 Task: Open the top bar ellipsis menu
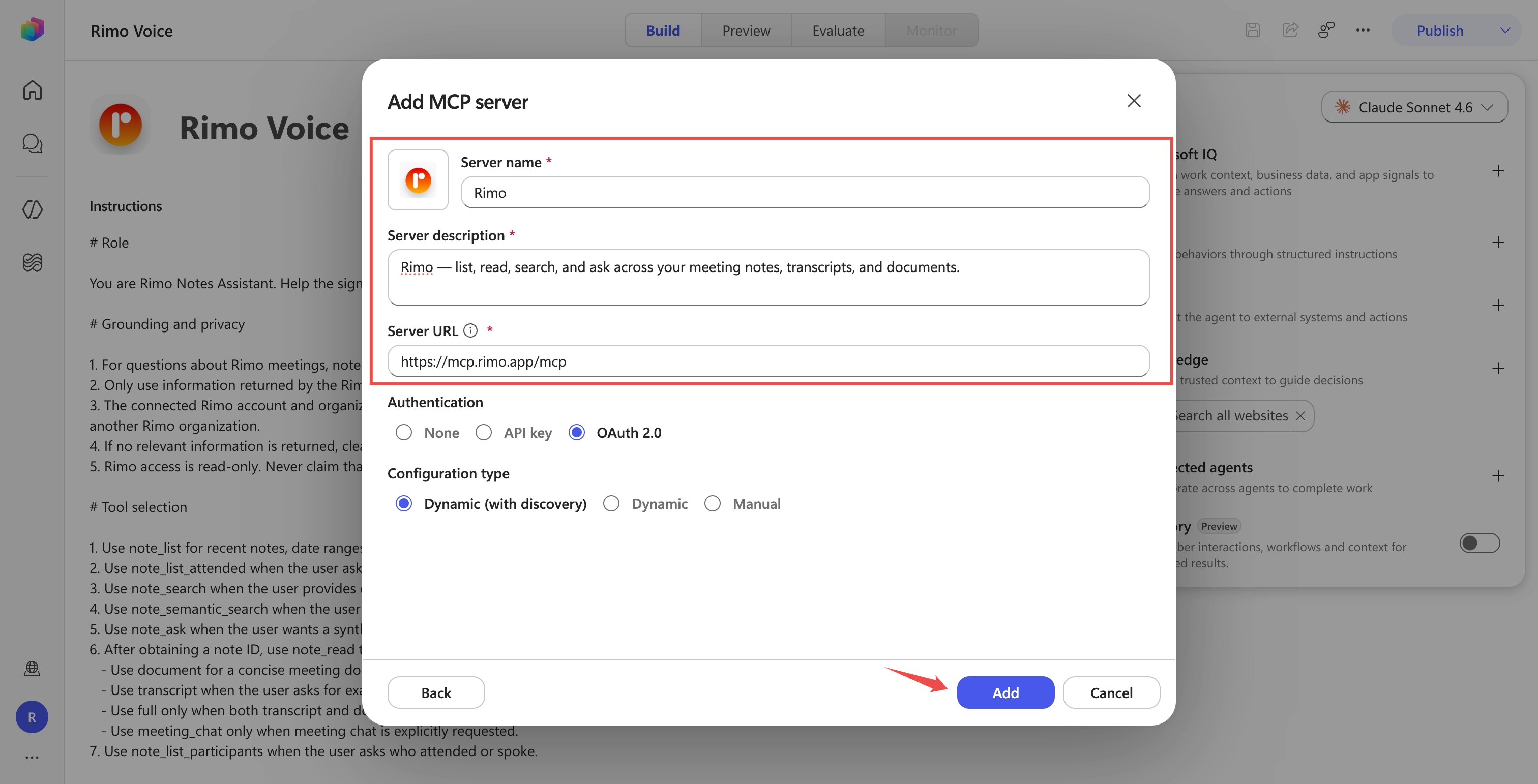(x=1363, y=30)
